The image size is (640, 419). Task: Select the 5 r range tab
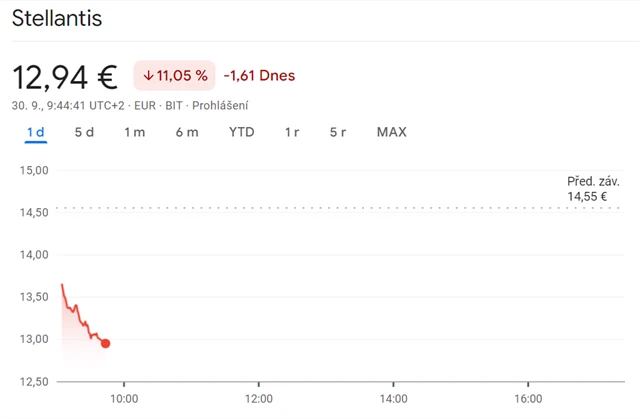pyautogui.click(x=338, y=132)
